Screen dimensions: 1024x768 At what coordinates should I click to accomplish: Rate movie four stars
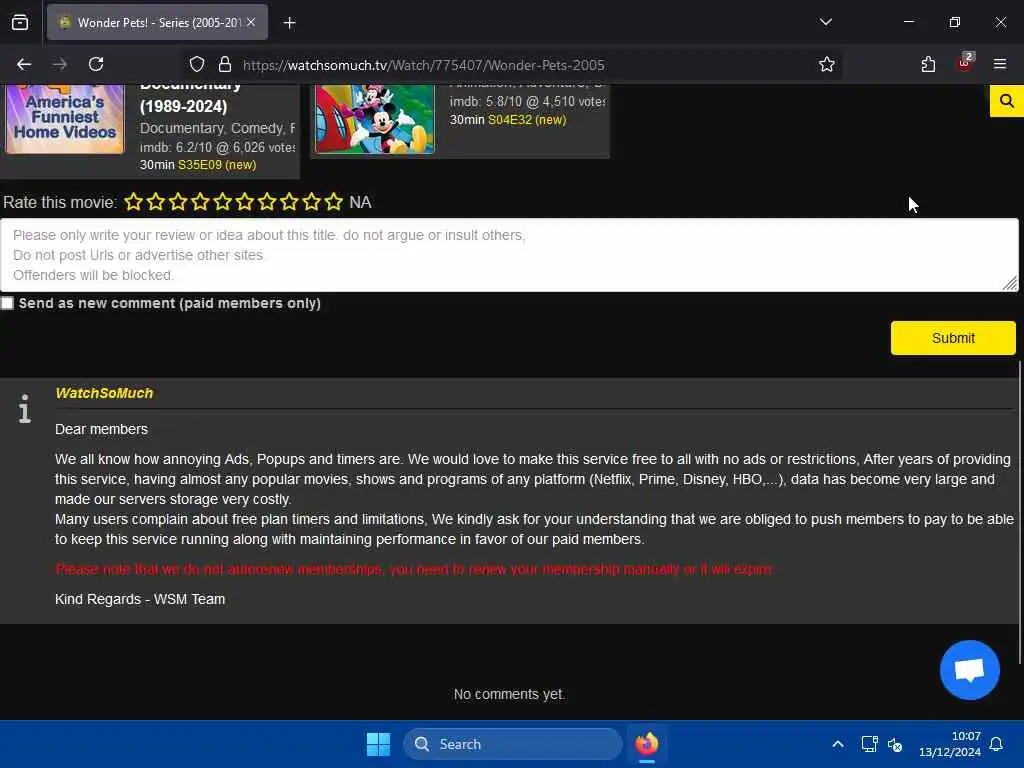200,202
